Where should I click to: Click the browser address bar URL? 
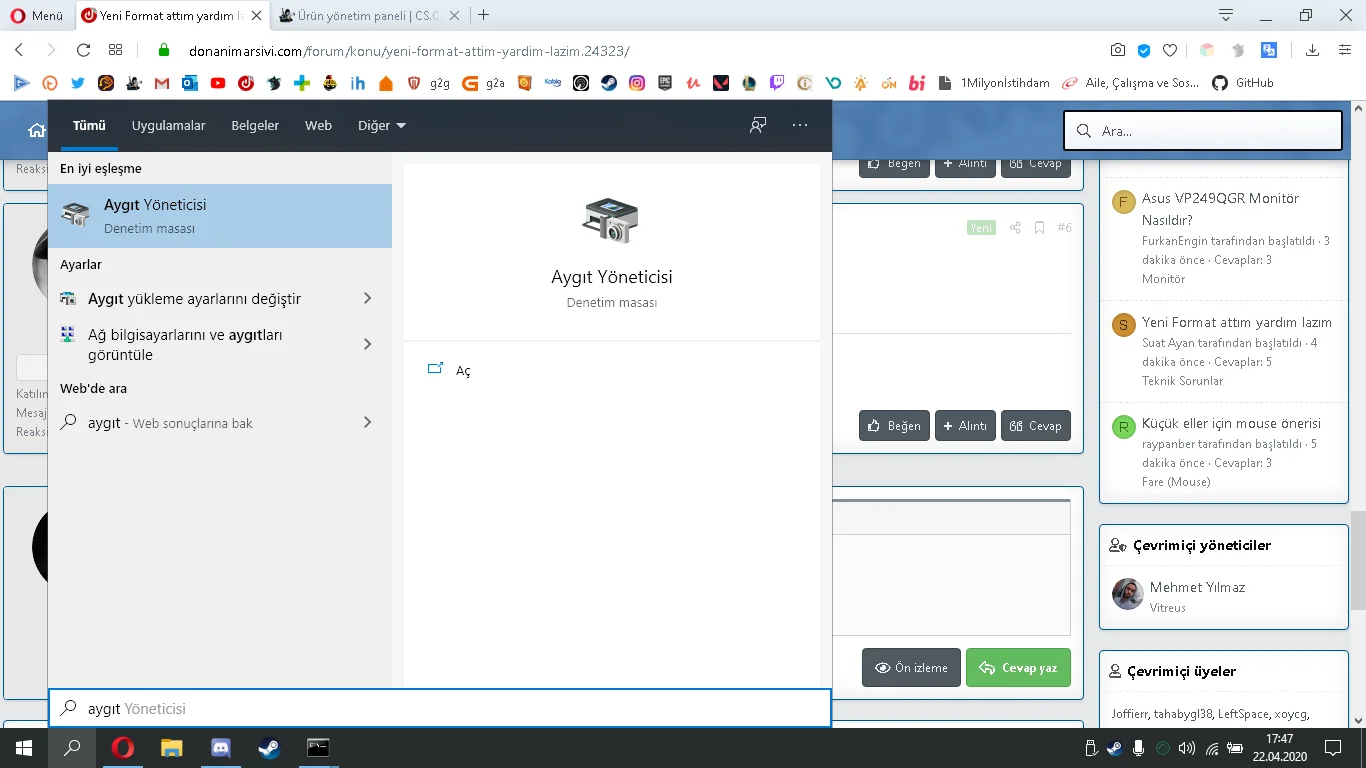tap(408, 51)
